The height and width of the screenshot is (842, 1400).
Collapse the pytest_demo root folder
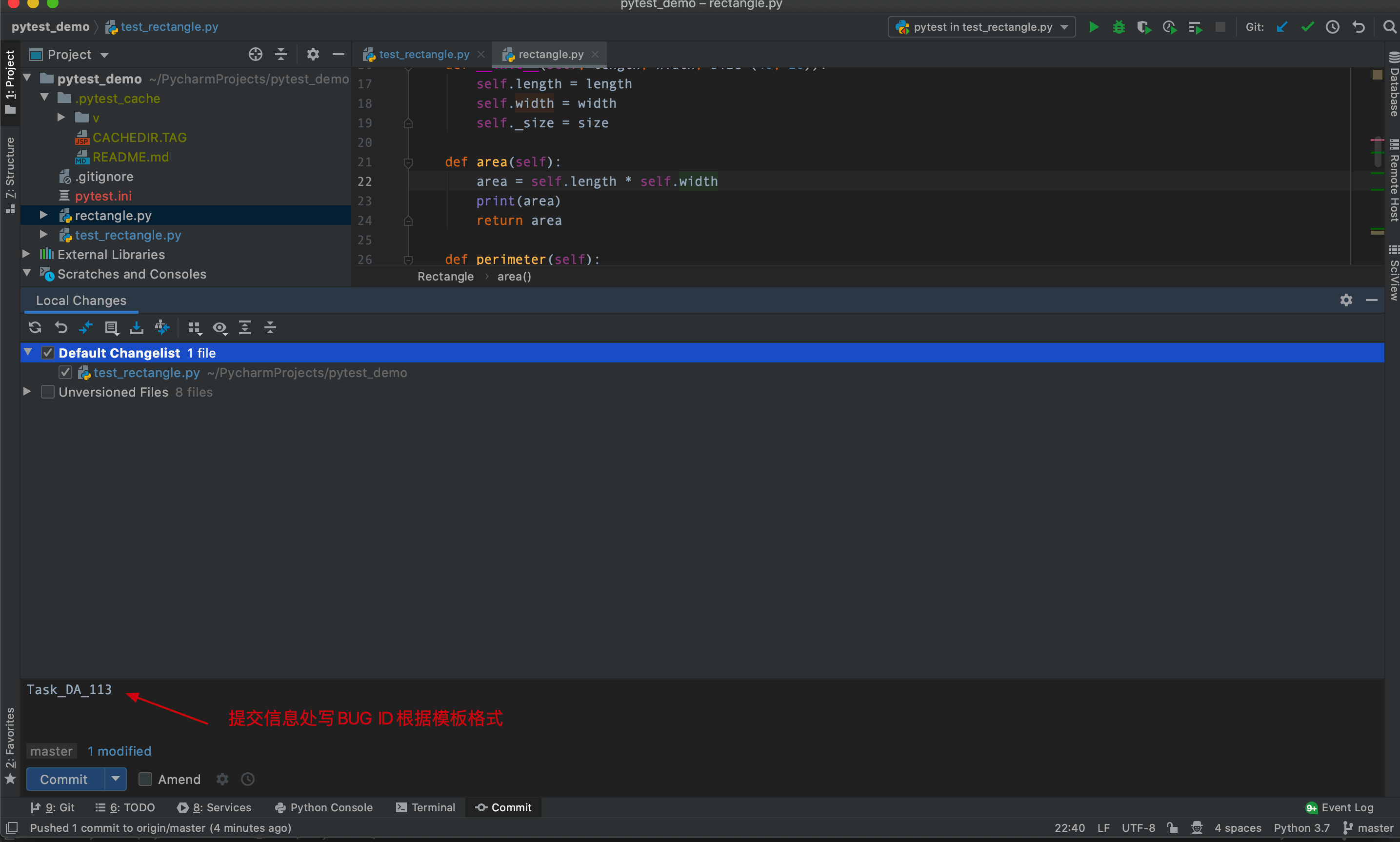tap(27, 78)
